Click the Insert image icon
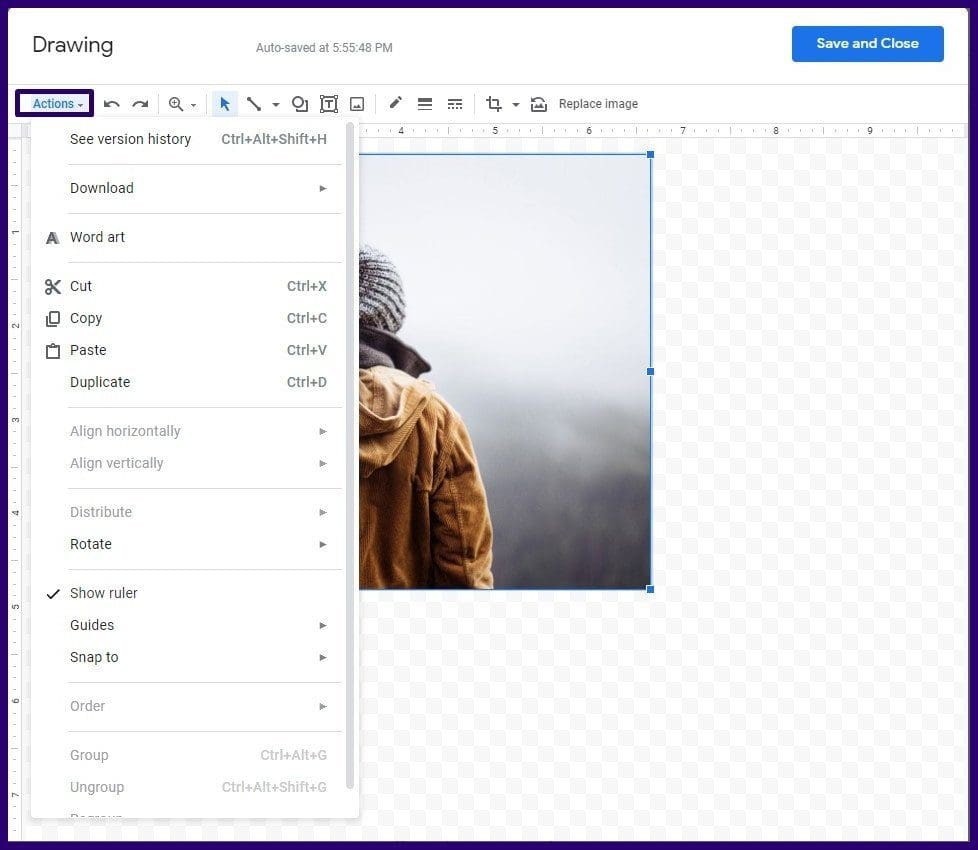Image resolution: width=978 pixels, height=850 pixels. click(x=357, y=104)
